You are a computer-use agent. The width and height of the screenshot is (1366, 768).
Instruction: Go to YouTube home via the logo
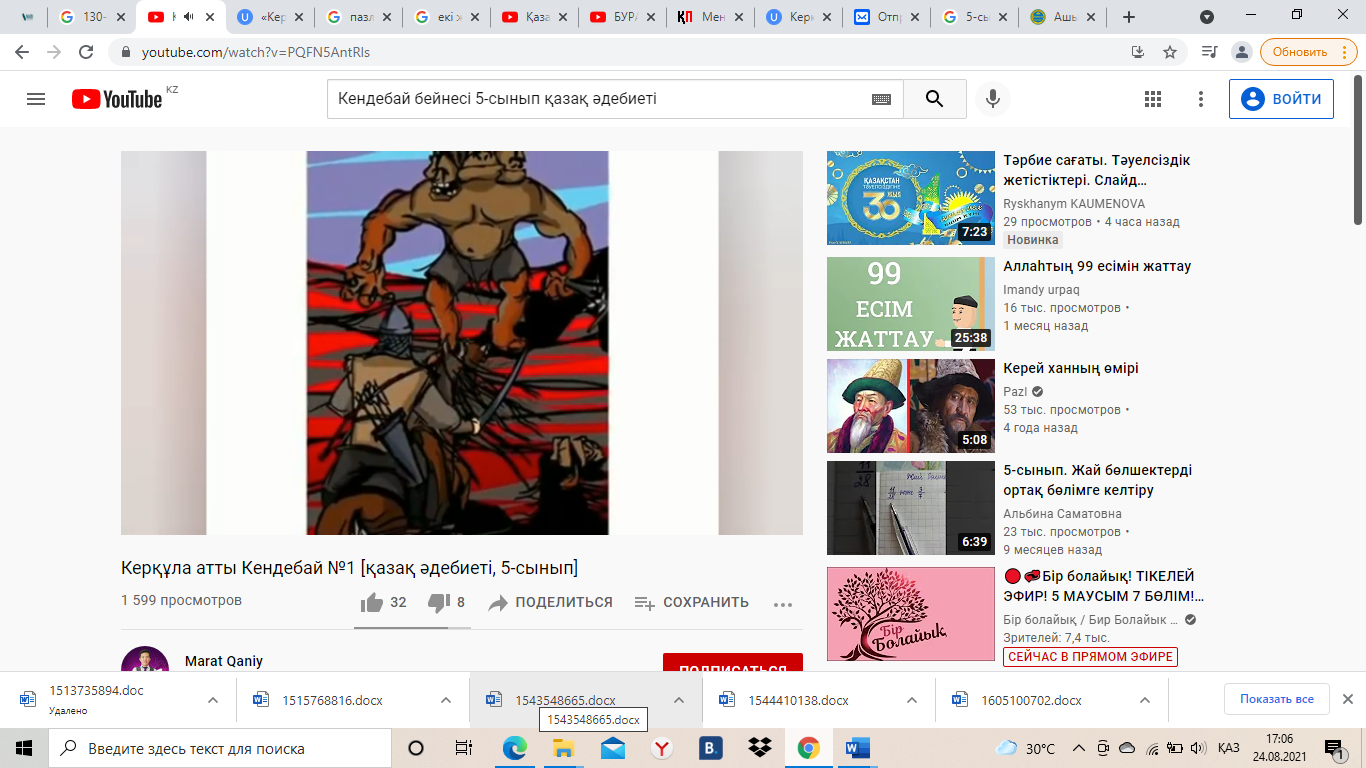pyautogui.click(x=117, y=99)
